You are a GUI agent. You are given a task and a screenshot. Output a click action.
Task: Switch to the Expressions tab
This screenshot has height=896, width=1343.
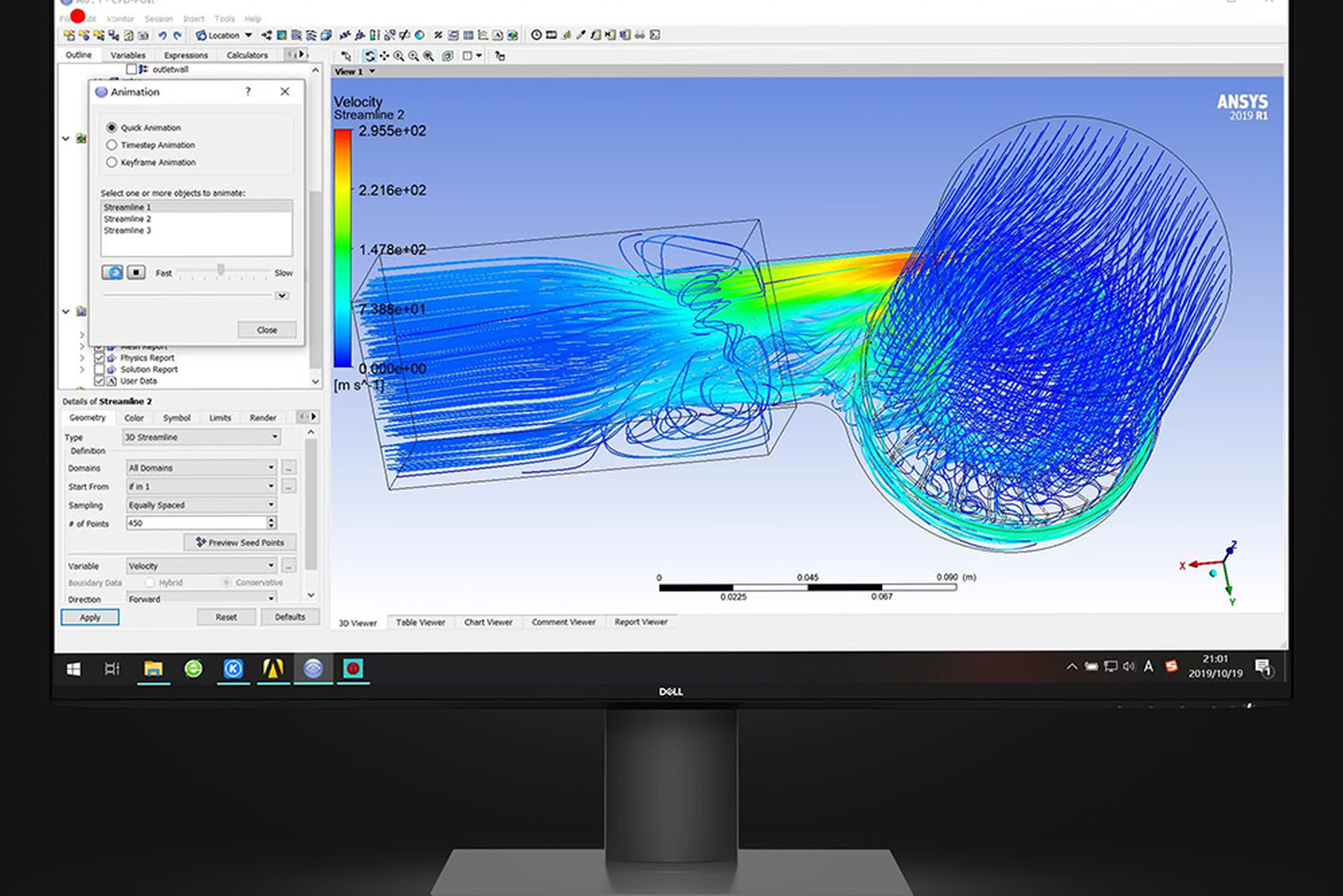[186, 55]
